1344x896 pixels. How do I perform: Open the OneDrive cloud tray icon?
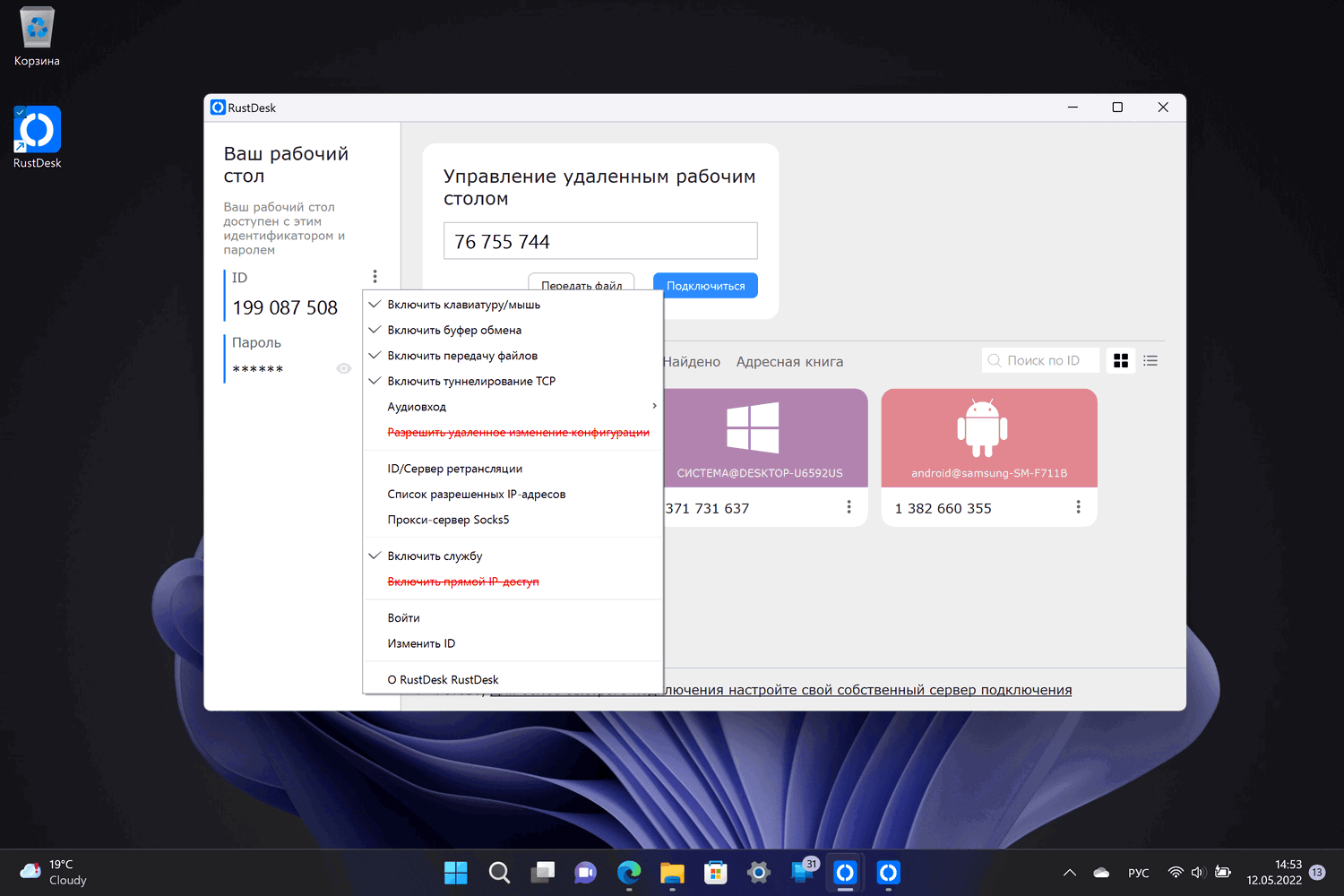(x=1101, y=873)
